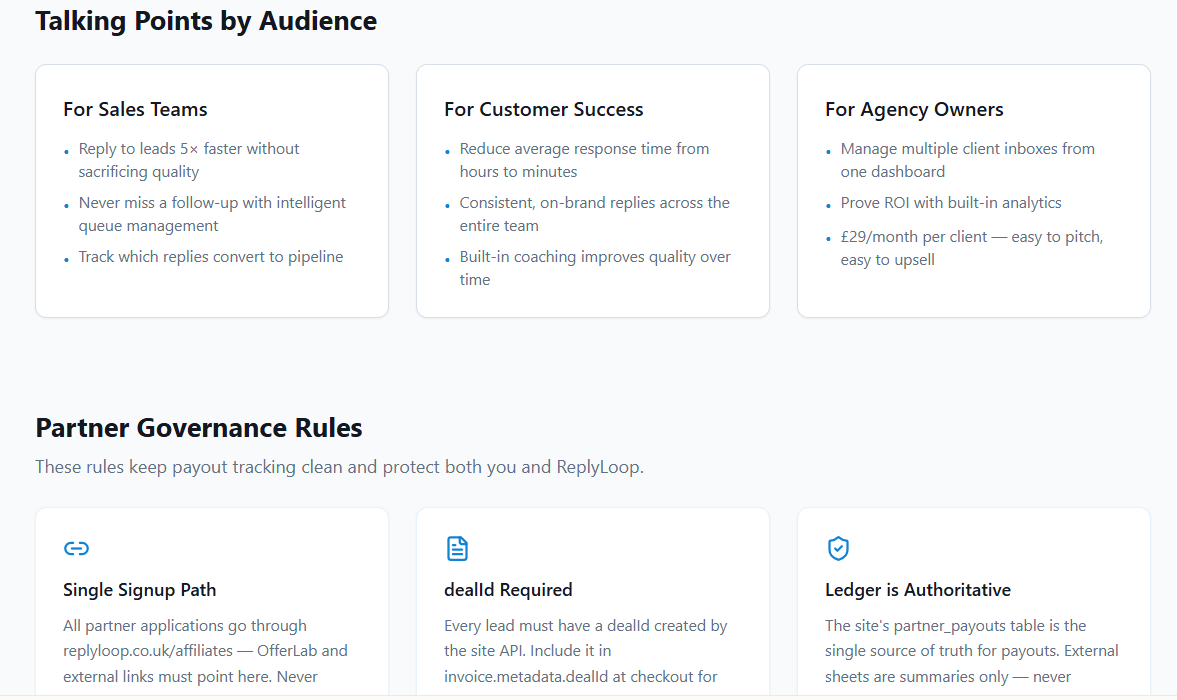This screenshot has width=1177, height=700.
Task: Select the '£29/month per client' talking point
Action: [971, 248]
